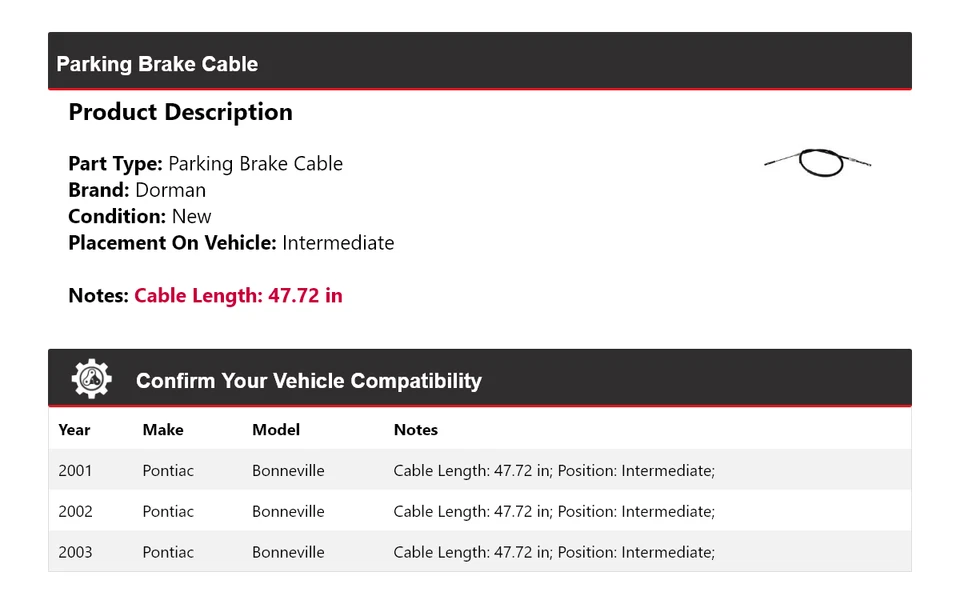Click the Confirm Your Vehicle Compatibility heading
Image resolution: width=960 pixels, height=604 pixels.
[x=308, y=381]
